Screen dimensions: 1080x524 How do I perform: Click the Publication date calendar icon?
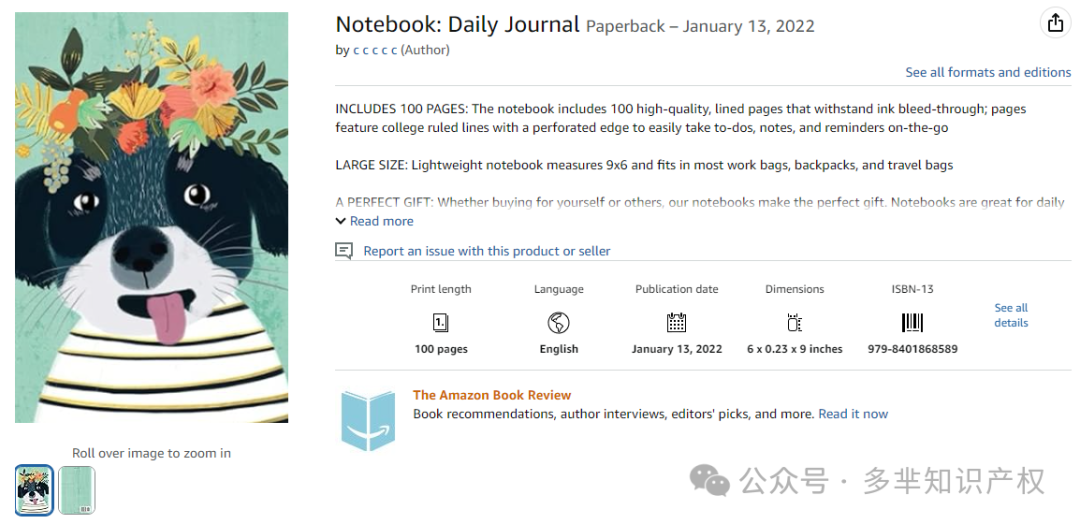click(x=676, y=322)
